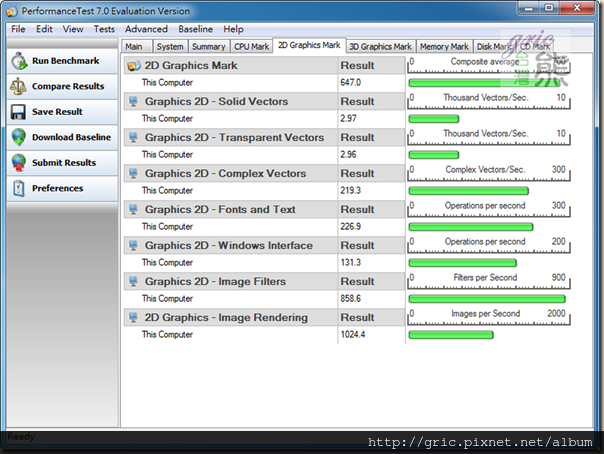Click the Submit Results button
604x454 pixels.
tap(62, 163)
